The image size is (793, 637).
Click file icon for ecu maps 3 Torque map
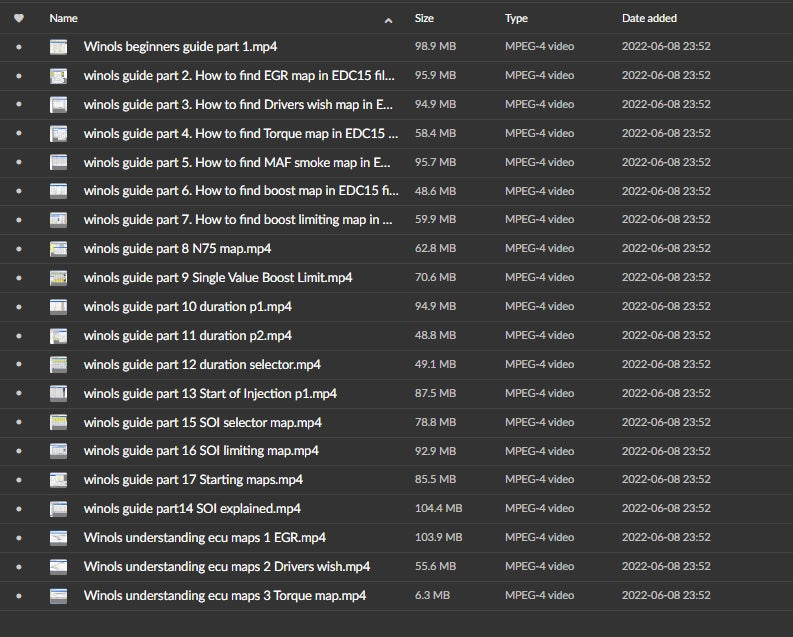(x=59, y=596)
